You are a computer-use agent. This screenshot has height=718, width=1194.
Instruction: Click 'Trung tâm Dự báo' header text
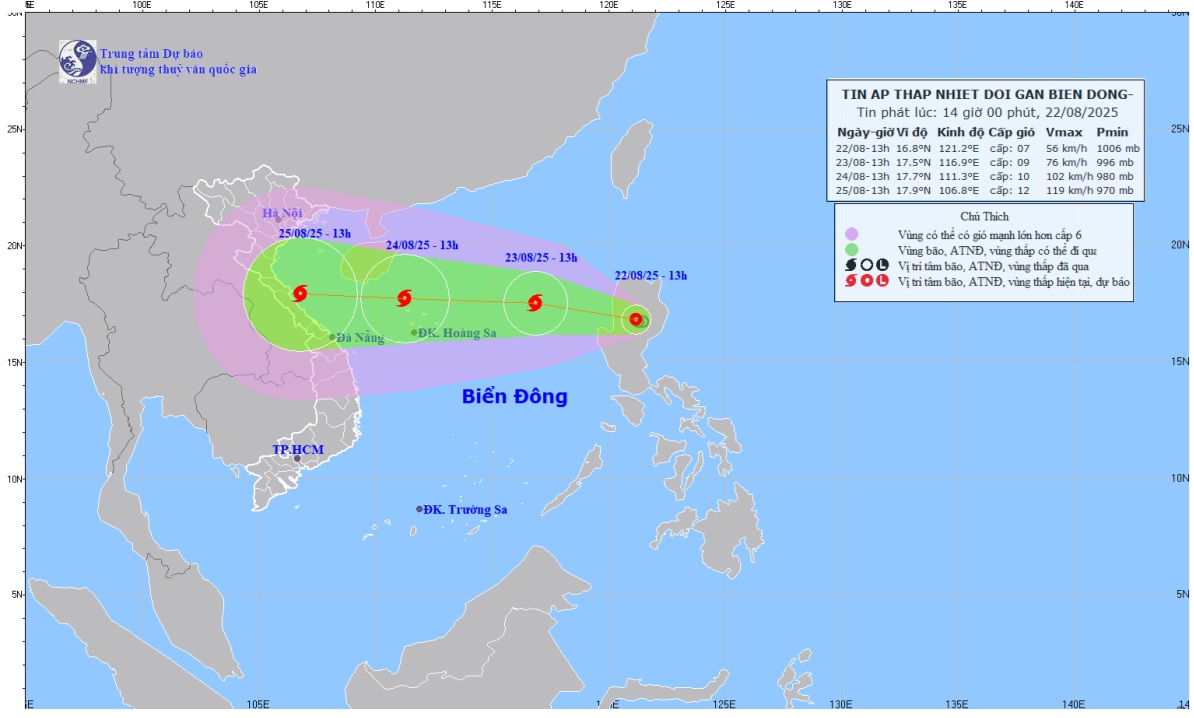tap(152, 53)
